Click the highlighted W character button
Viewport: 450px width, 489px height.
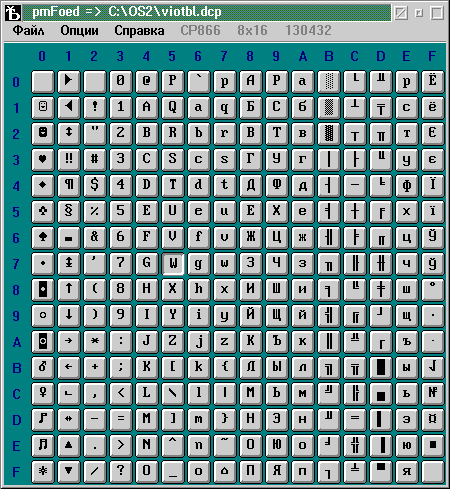pos(173,263)
